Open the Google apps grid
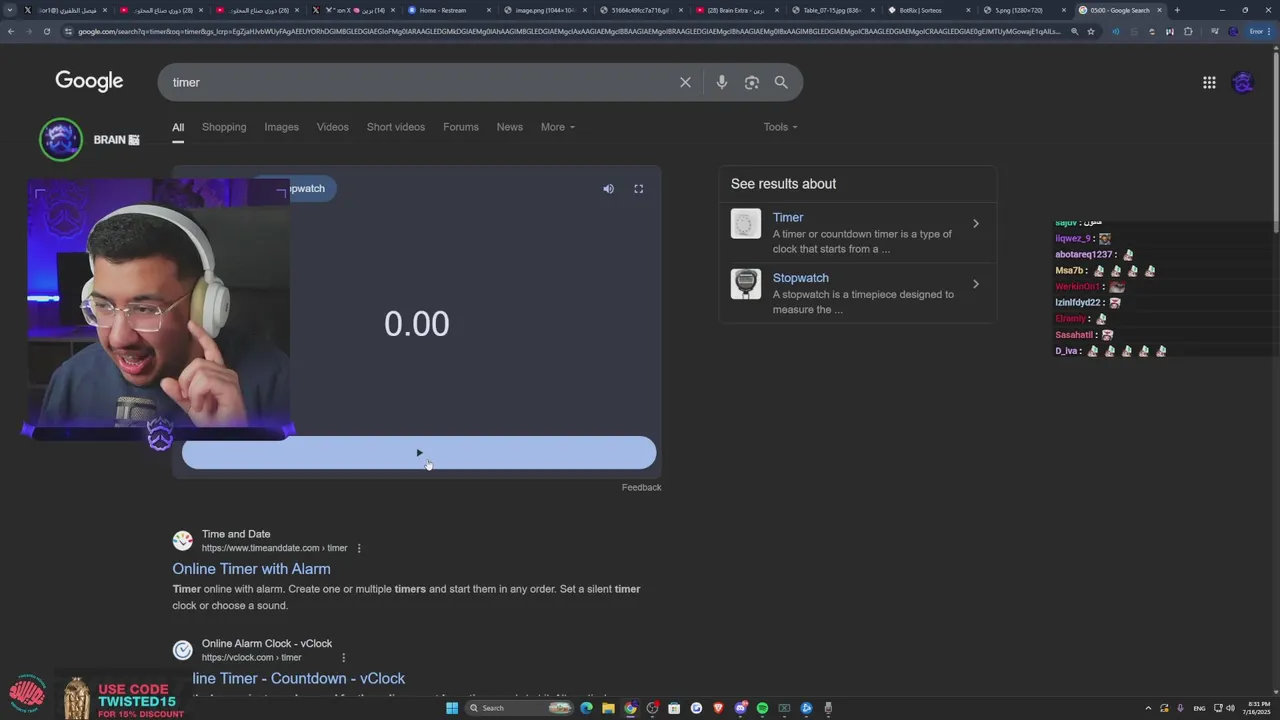 [1209, 83]
